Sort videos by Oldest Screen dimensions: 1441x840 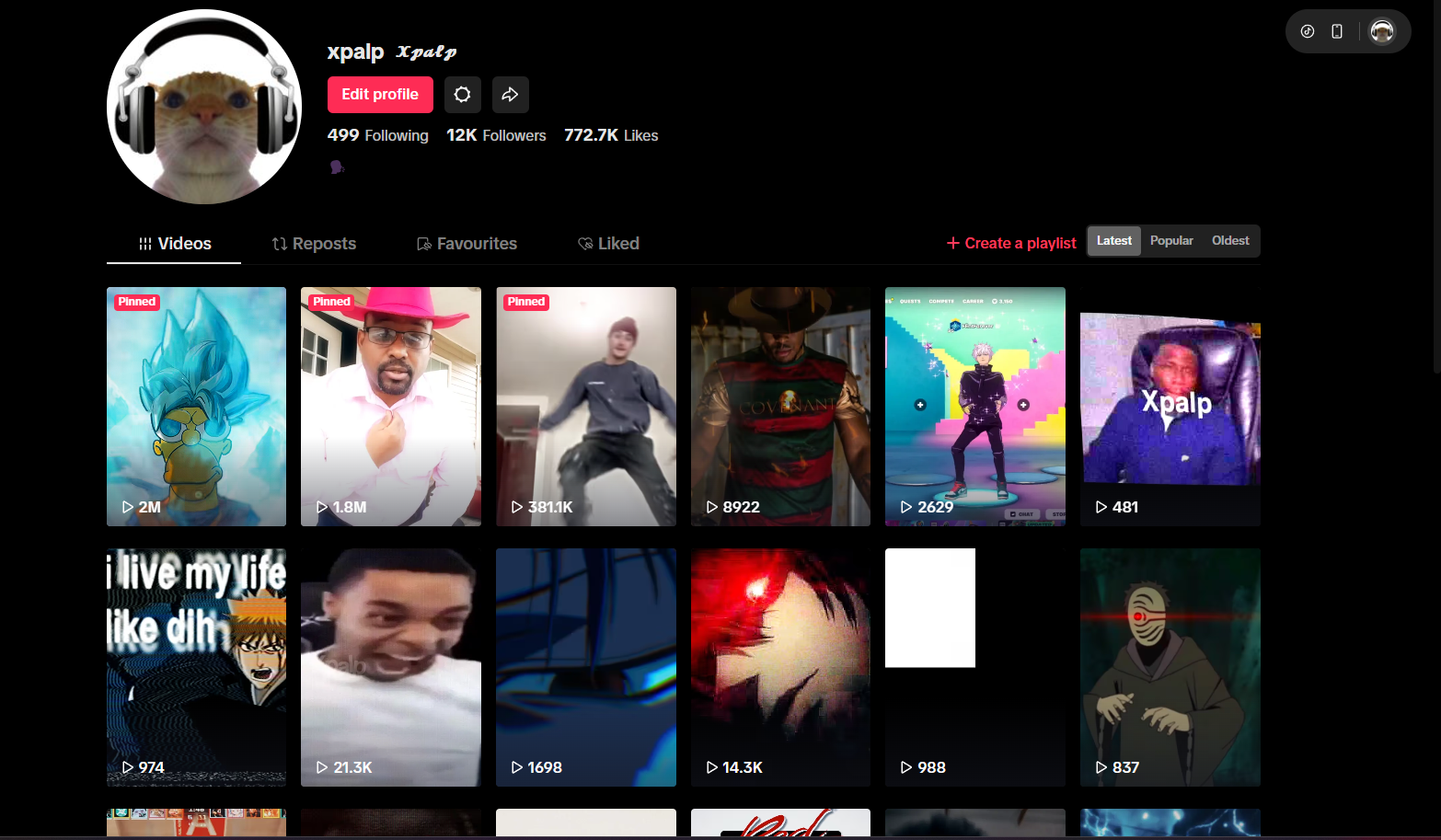coord(1230,241)
